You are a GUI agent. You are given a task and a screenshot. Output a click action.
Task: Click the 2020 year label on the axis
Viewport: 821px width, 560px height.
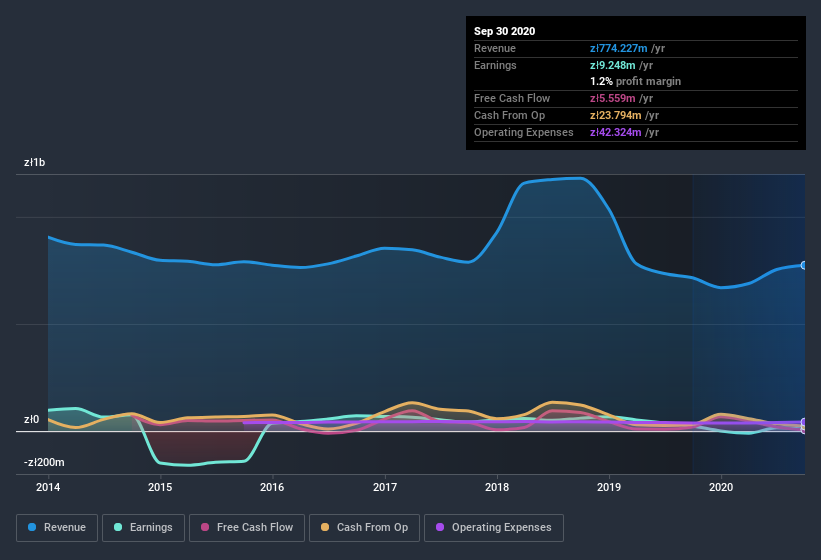tap(720, 487)
